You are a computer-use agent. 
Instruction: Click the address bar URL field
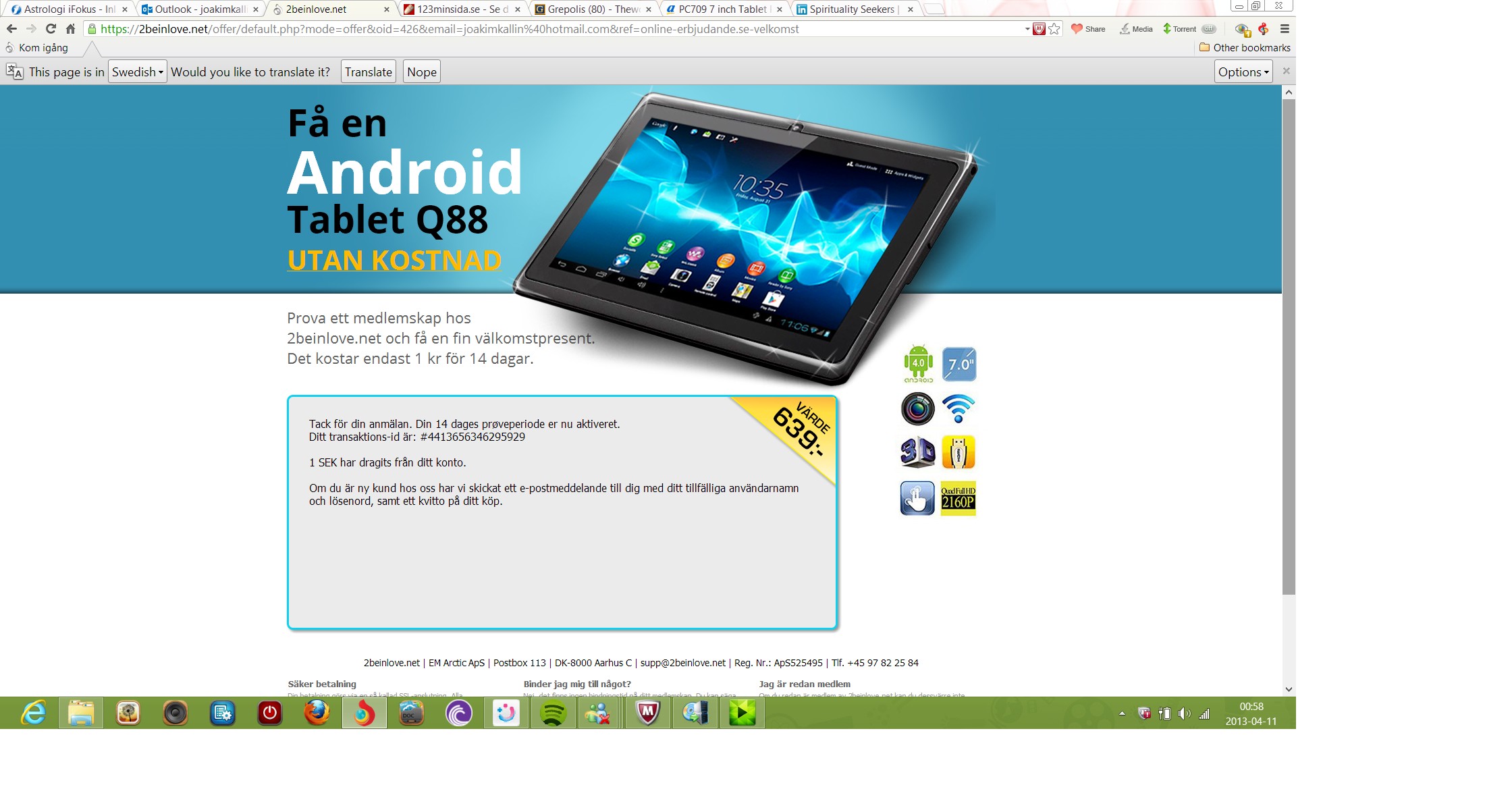[560, 29]
